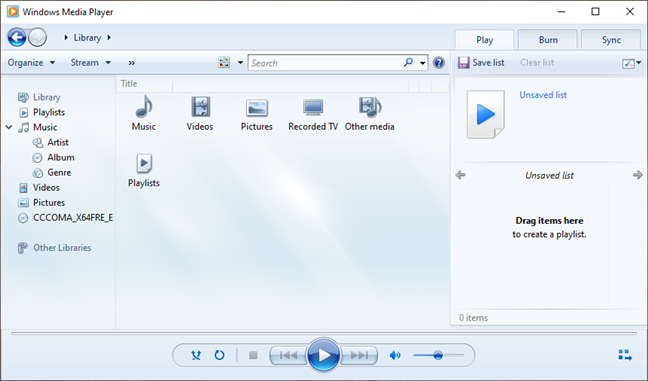Select Other Libraries in navigation tree
648x381 pixels.
[x=55, y=248]
